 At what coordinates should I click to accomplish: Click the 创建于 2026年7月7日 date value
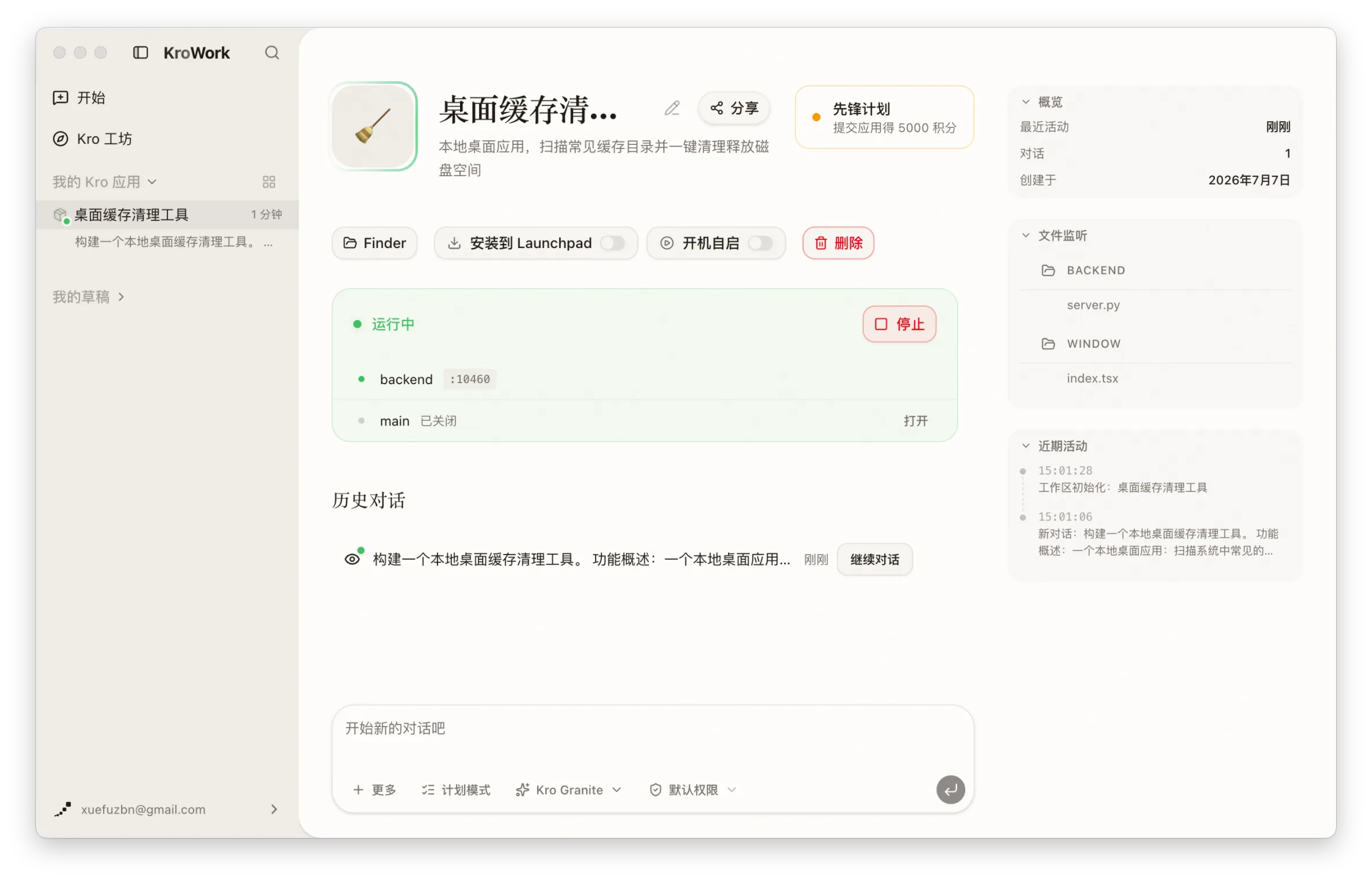(x=1249, y=180)
